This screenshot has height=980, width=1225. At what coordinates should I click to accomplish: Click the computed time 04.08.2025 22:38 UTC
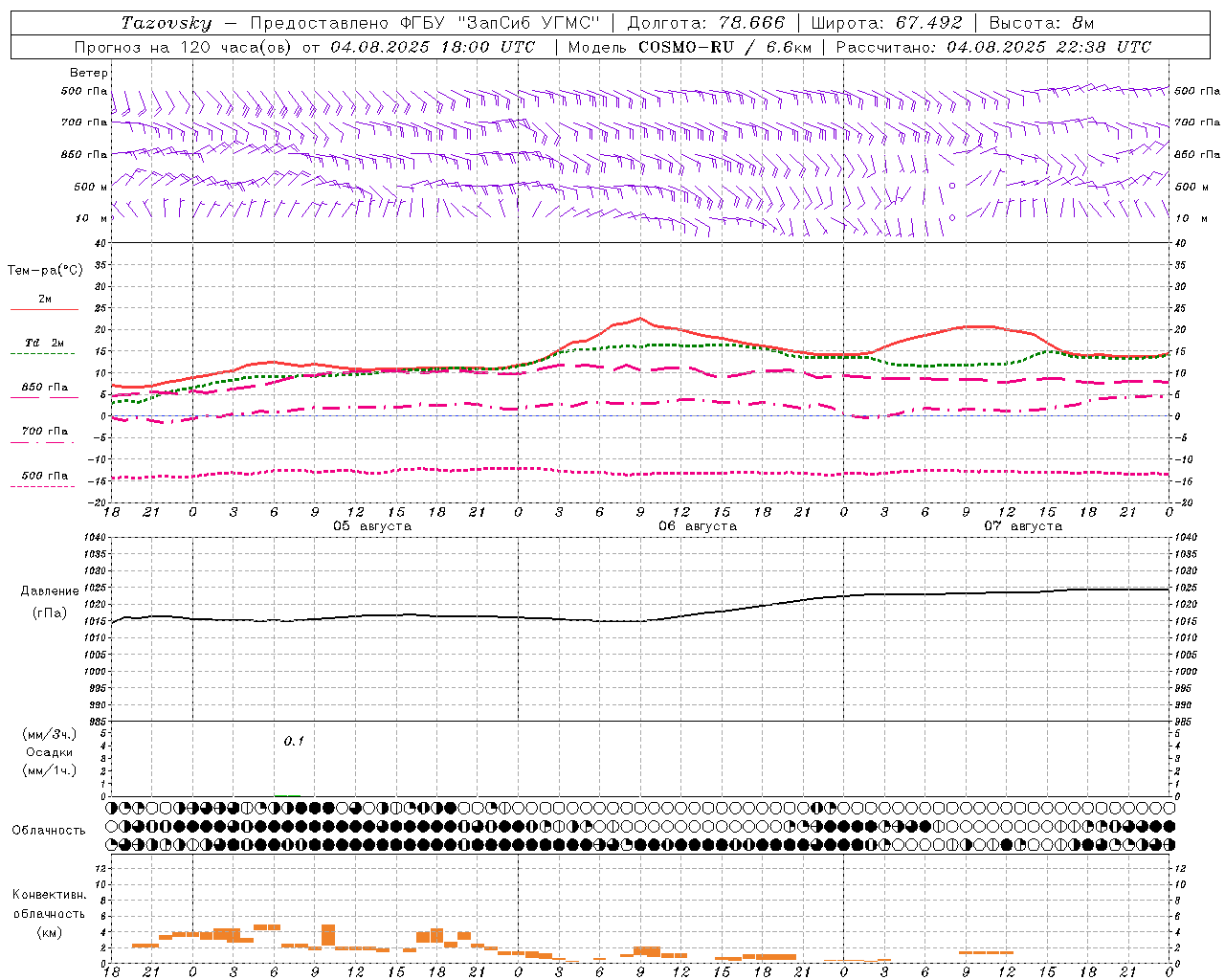click(x=1049, y=46)
